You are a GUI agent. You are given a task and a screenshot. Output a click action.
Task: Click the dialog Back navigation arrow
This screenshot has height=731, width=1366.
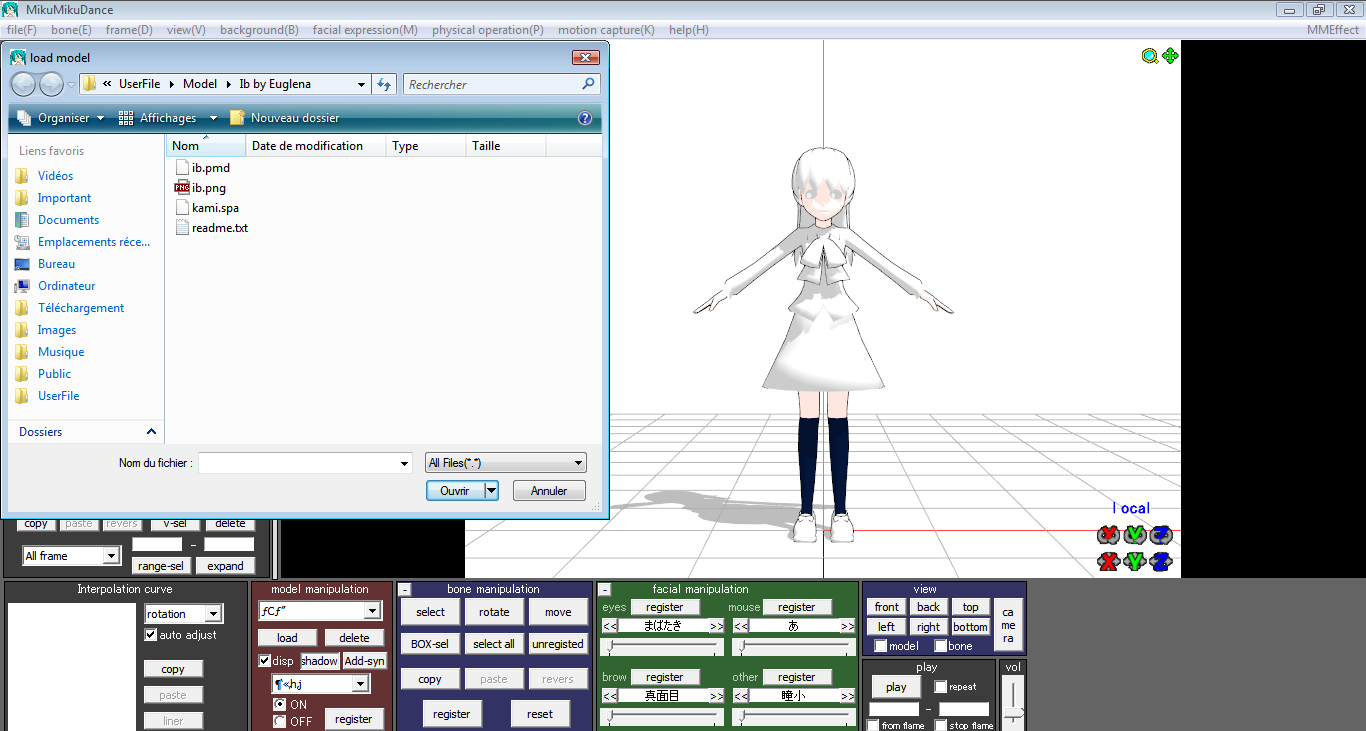click(x=23, y=84)
